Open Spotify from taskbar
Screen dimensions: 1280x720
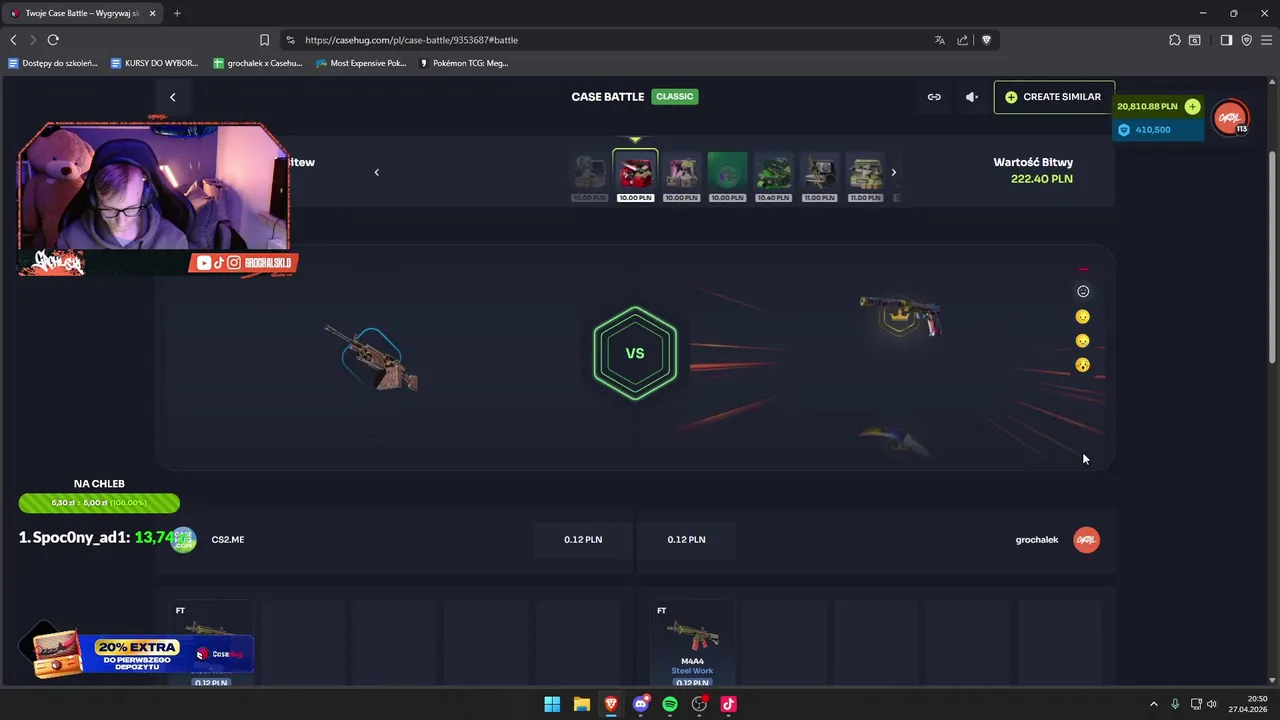coord(670,704)
